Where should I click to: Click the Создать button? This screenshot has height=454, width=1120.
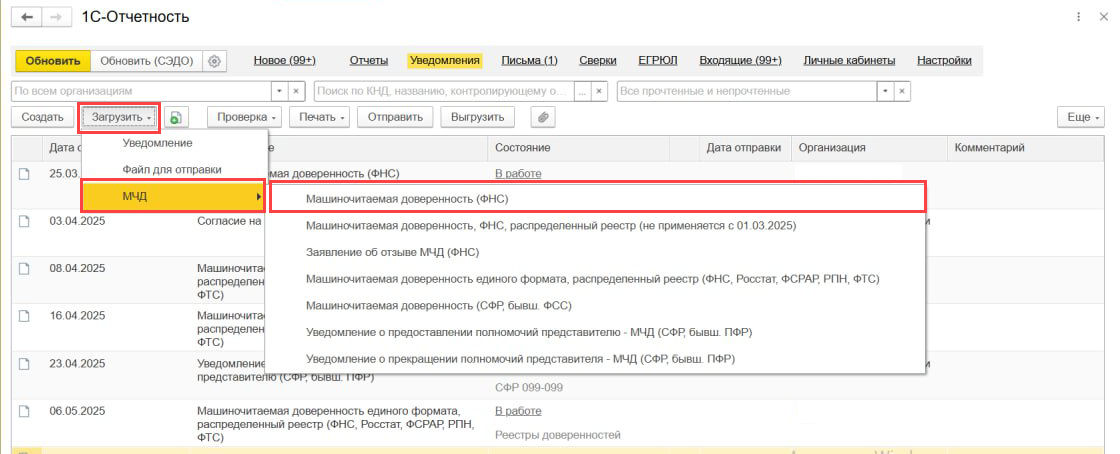click(42, 117)
